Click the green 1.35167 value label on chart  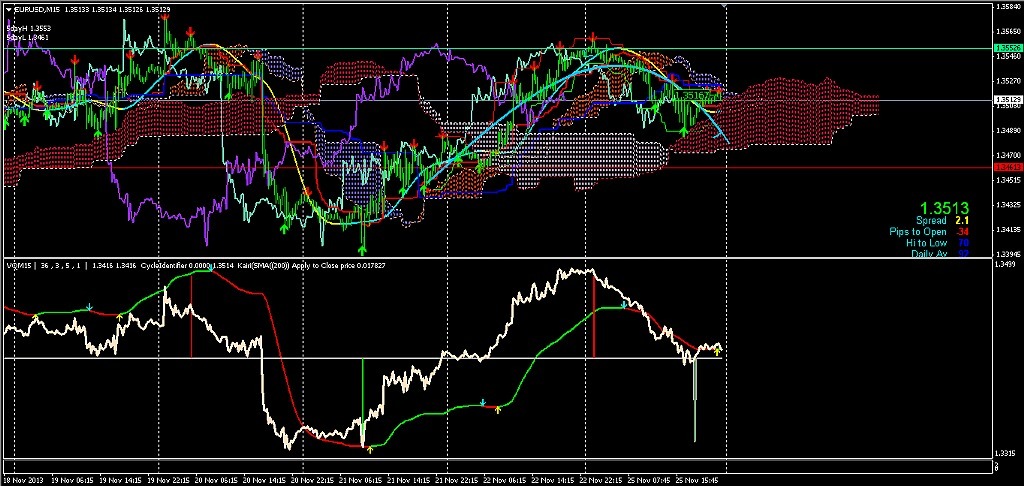click(x=692, y=95)
